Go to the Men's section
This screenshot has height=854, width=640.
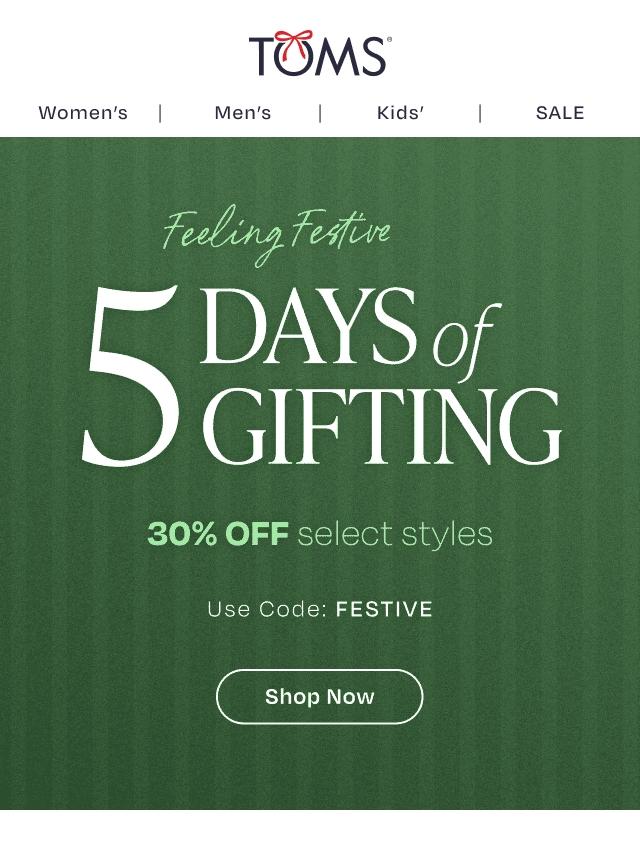(x=243, y=113)
